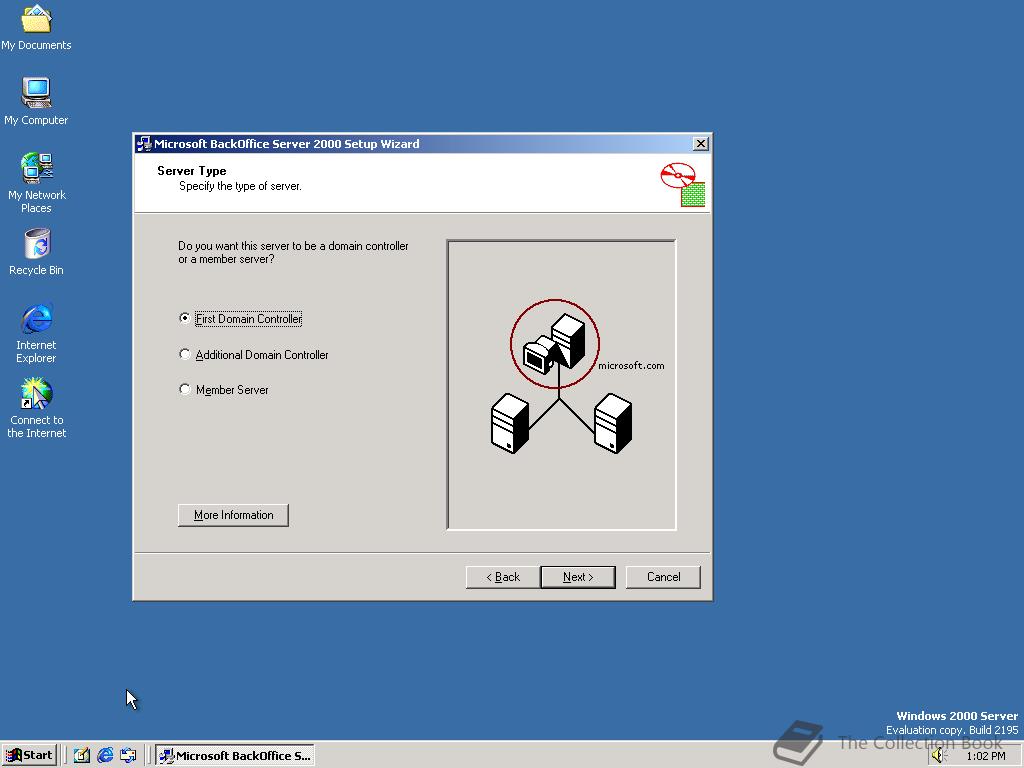Select the My Computer desktop icon
Viewport: 1024px width, 768px height.
pyautogui.click(x=36, y=101)
